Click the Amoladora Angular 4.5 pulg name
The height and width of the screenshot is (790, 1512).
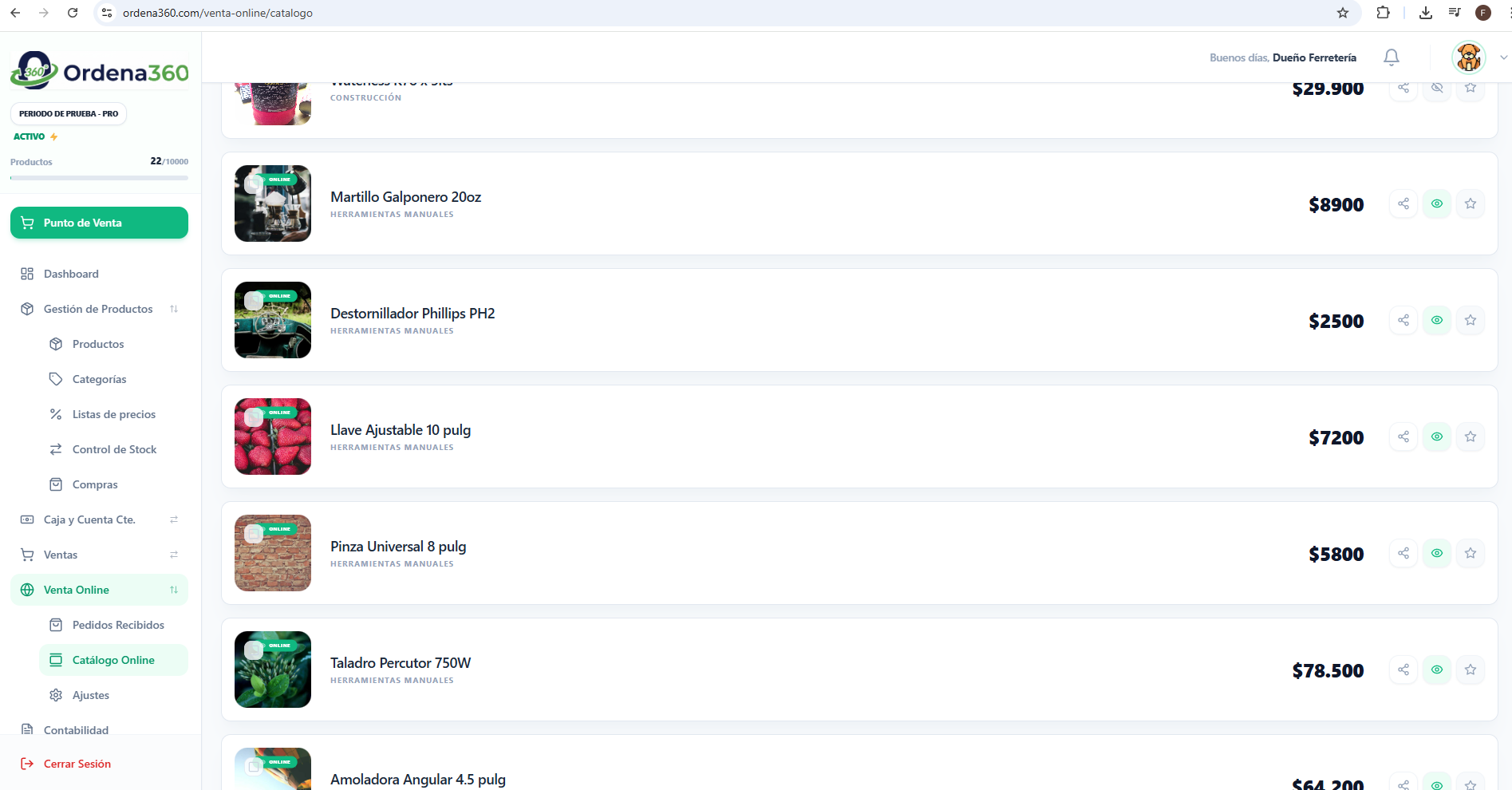click(x=418, y=780)
